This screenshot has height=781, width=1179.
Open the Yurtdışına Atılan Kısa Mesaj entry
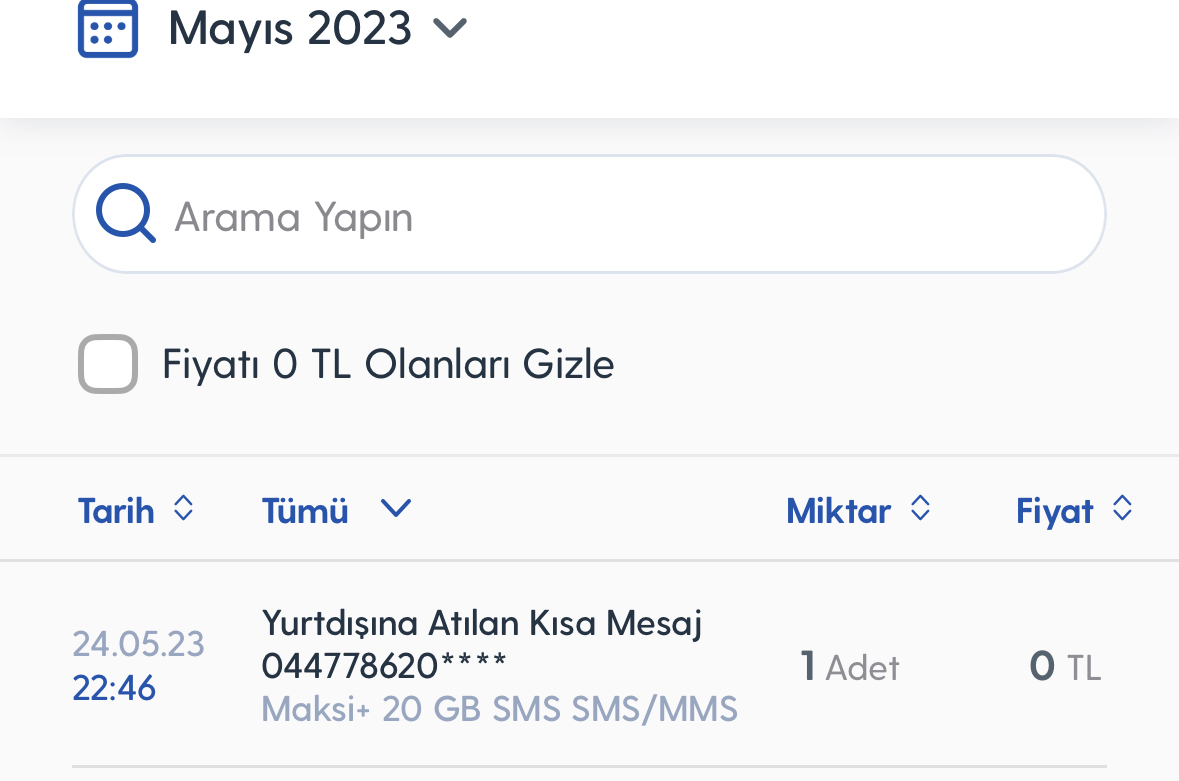tap(481, 623)
